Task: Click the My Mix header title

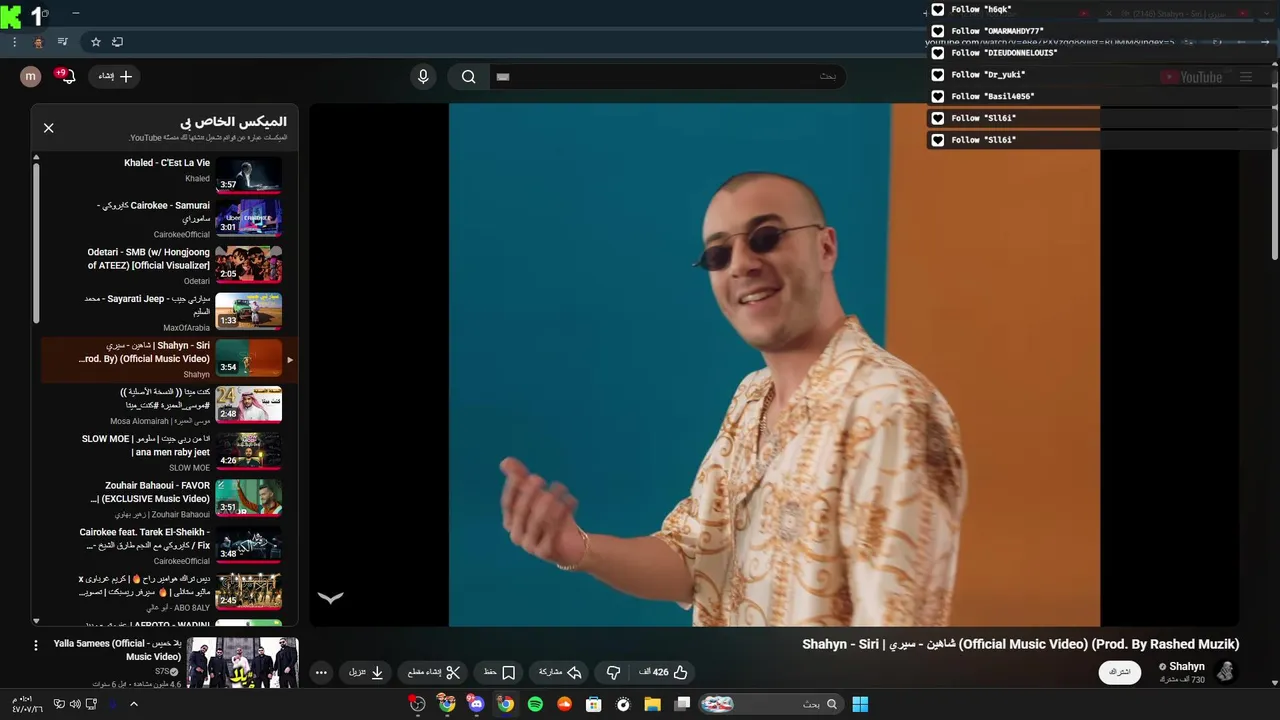Action: (x=233, y=121)
